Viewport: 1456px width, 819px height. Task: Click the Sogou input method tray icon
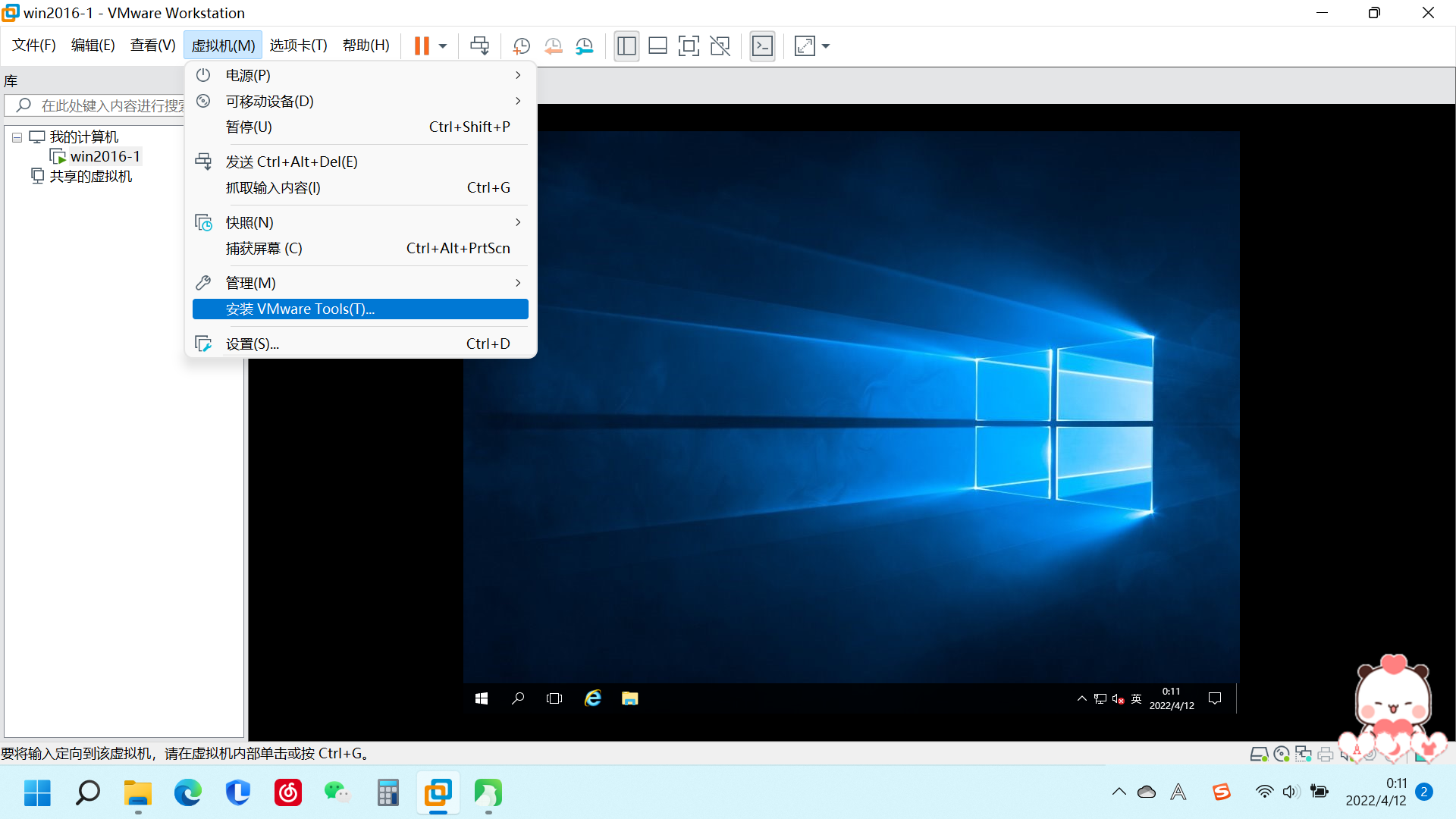pos(1221,792)
